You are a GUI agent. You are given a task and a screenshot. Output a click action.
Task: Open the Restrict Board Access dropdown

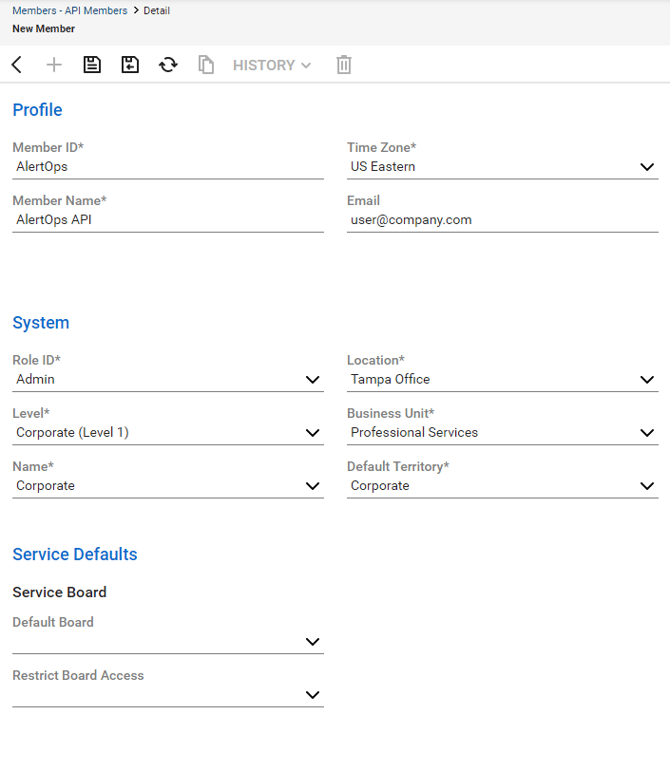[312, 695]
